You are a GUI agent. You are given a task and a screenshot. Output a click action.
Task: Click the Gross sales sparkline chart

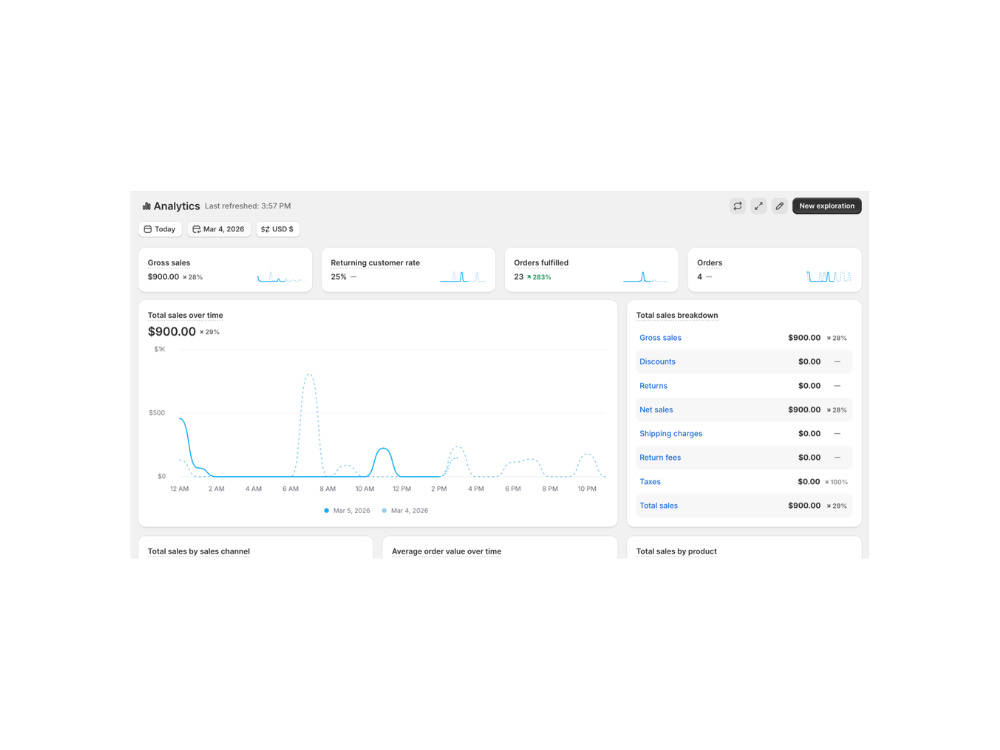pyautogui.click(x=279, y=277)
